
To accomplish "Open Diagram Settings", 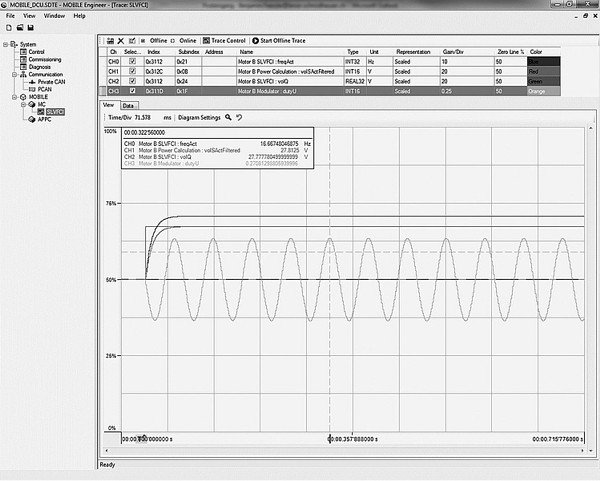I will [x=199, y=117].
